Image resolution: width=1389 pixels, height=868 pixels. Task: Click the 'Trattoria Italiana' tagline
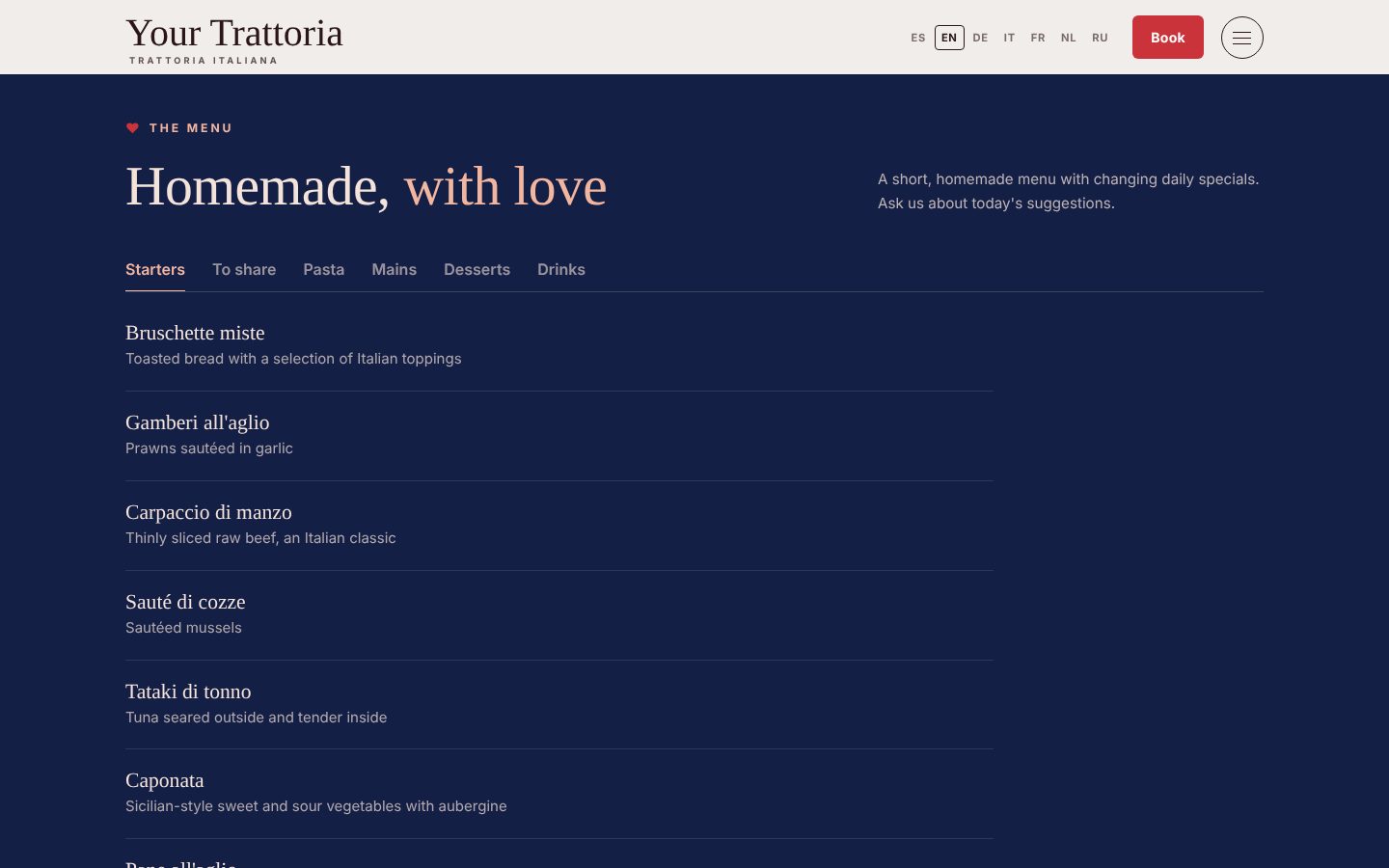point(204,60)
